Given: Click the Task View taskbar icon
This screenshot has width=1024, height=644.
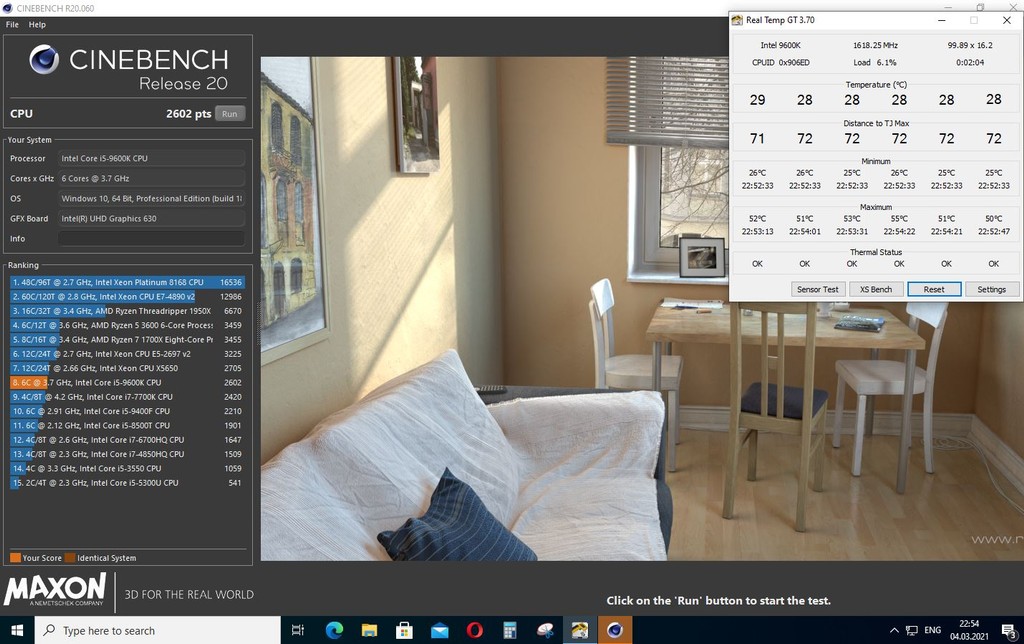Looking at the screenshot, I should 298,630.
